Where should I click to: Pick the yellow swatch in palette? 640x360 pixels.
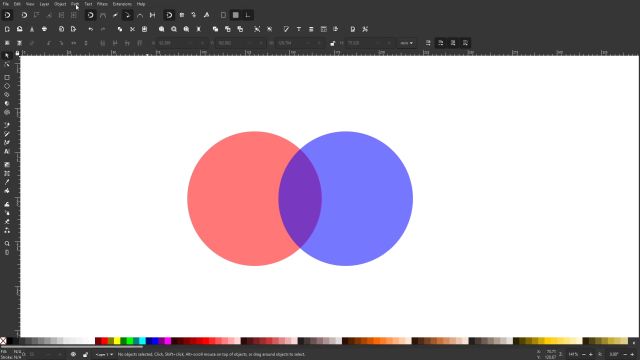point(117,341)
